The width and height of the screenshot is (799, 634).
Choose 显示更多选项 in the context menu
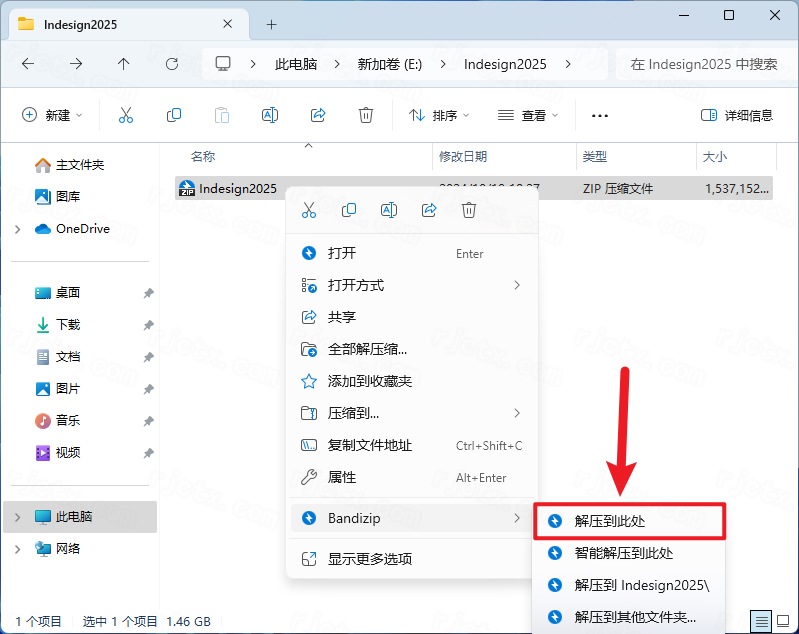(x=412, y=559)
